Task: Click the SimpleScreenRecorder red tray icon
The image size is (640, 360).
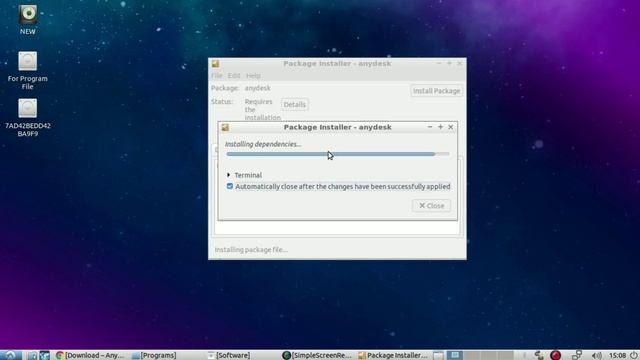Action: (555, 355)
